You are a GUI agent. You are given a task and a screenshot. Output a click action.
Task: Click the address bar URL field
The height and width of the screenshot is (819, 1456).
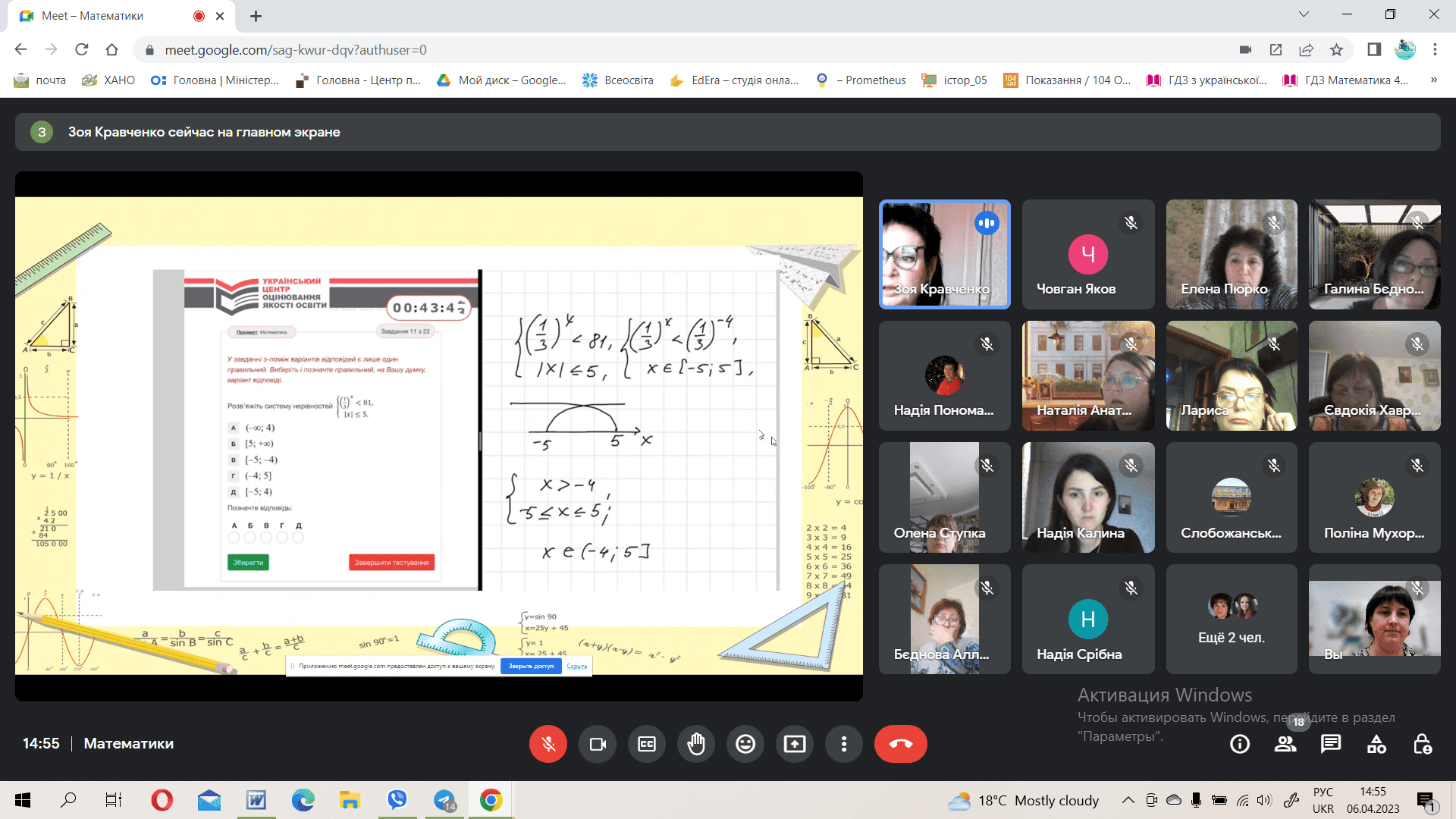pos(682,49)
